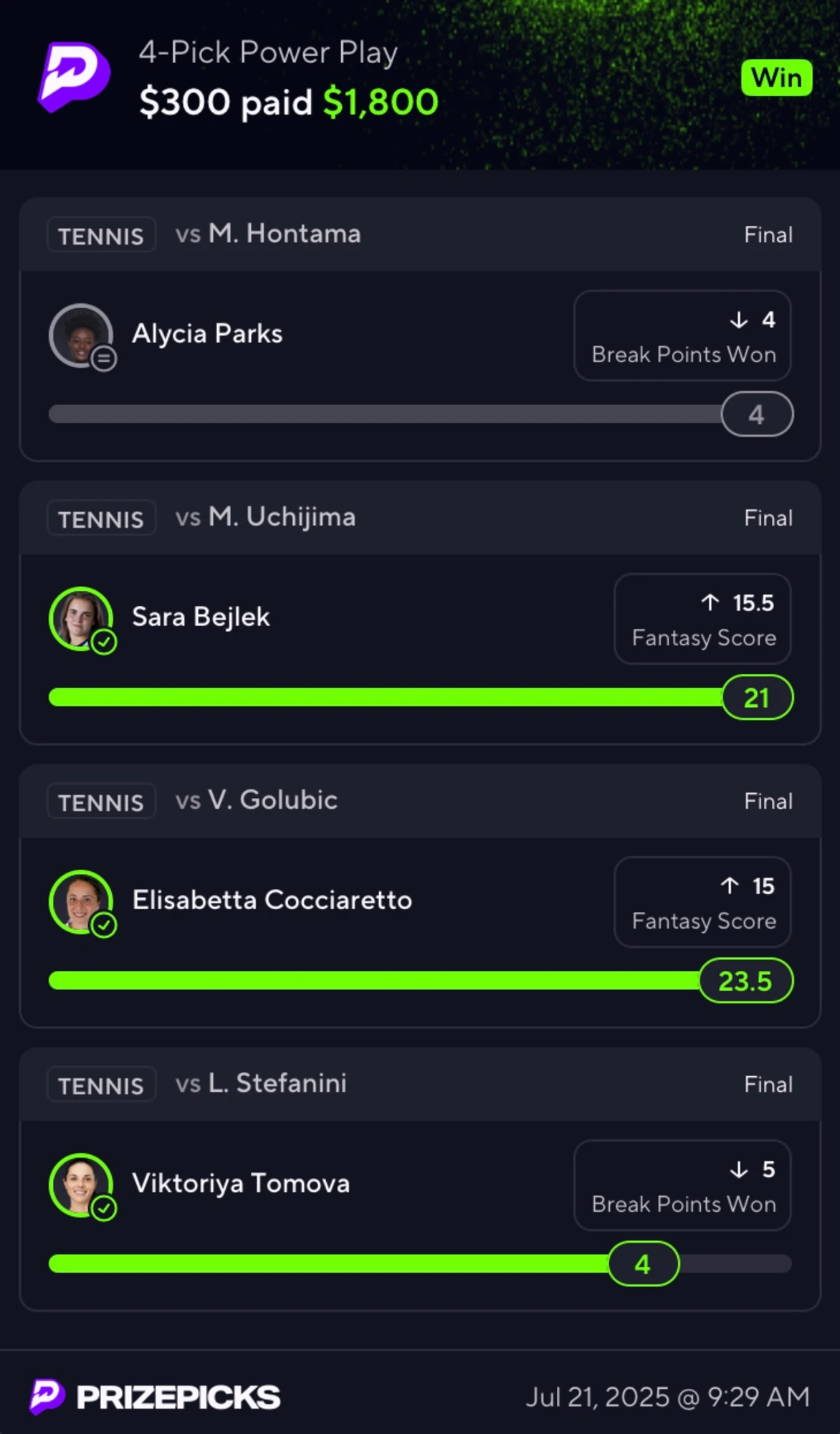Click the progress marker showing 21
Image resolution: width=840 pixels, height=1434 pixels.
pyautogui.click(x=757, y=698)
